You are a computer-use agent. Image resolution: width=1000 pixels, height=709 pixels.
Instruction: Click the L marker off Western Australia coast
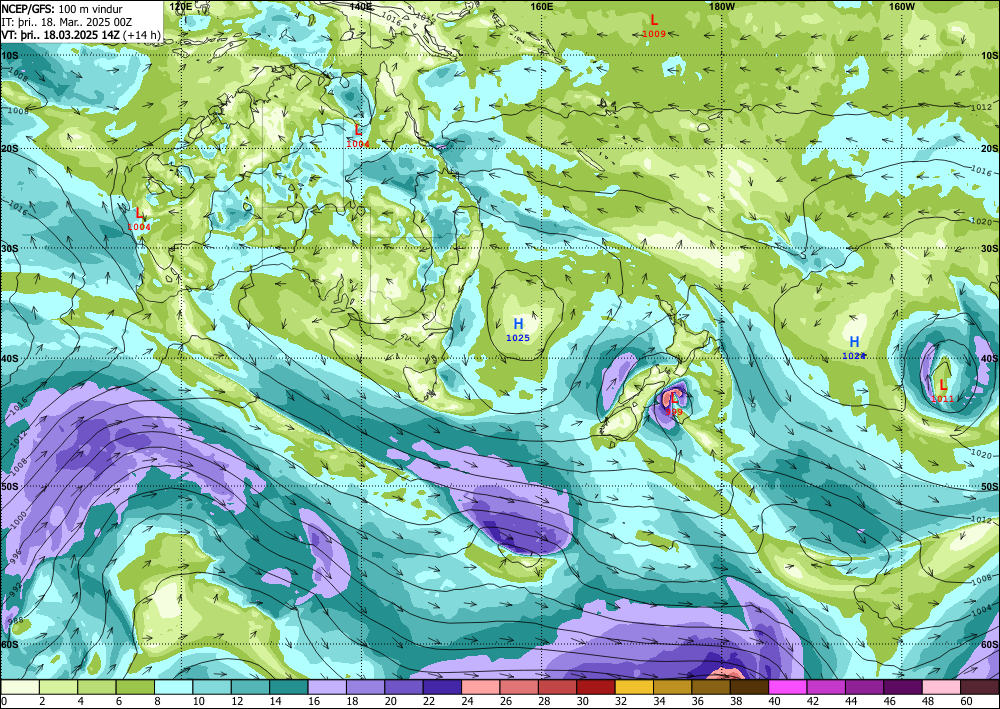139,214
